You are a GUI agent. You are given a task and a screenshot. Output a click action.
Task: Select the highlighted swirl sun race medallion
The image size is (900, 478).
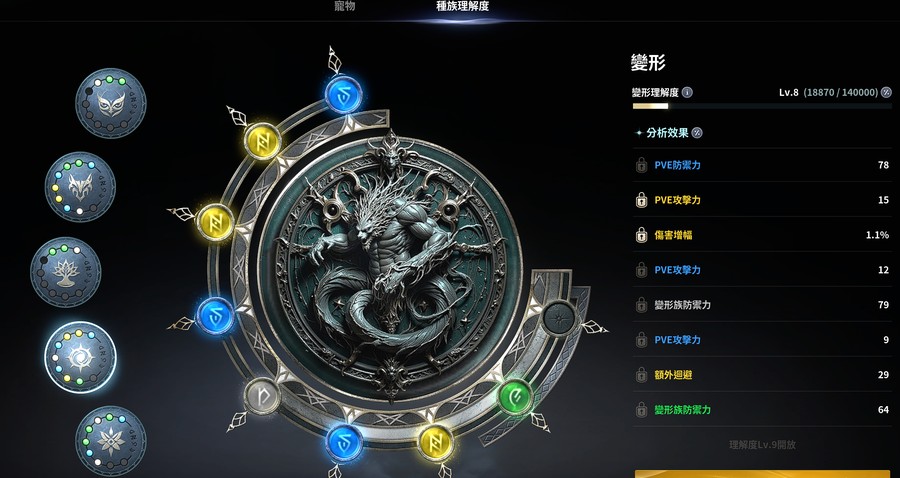[80, 357]
